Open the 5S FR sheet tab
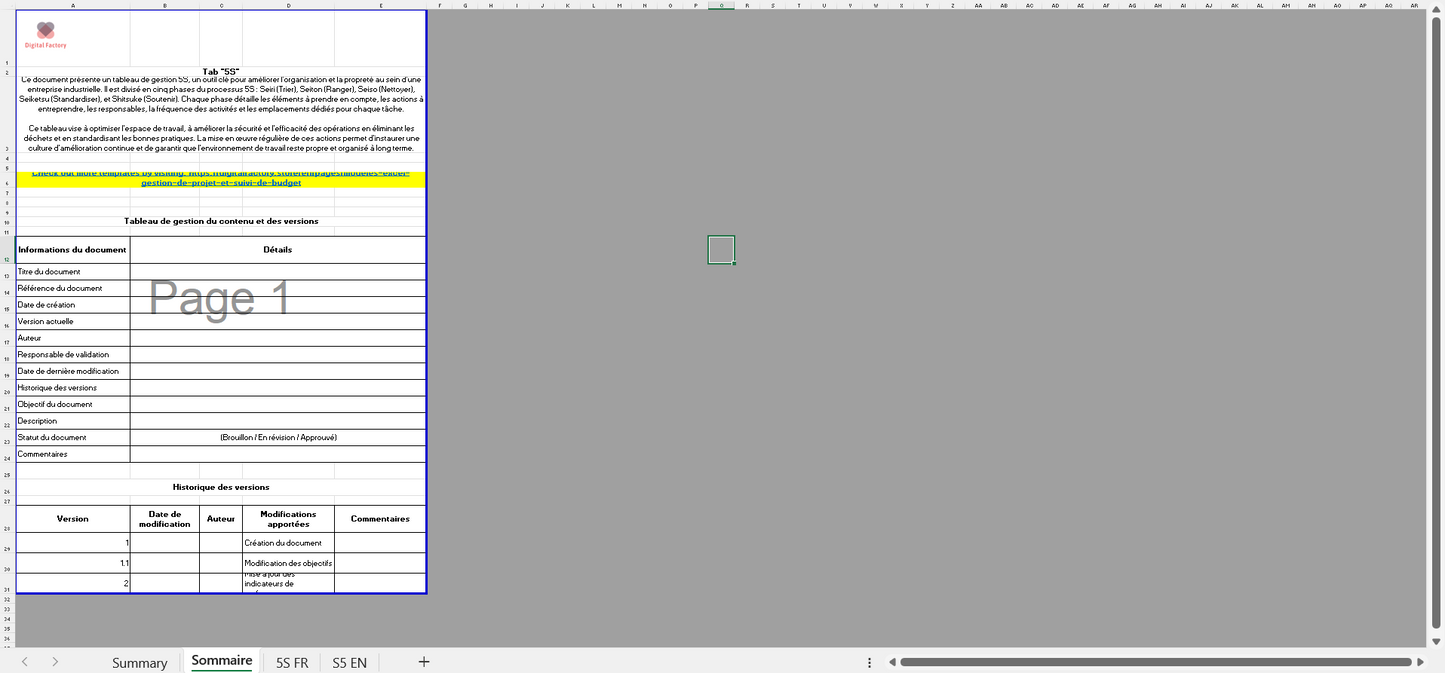The image size is (1445, 673). tap(292, 663)
